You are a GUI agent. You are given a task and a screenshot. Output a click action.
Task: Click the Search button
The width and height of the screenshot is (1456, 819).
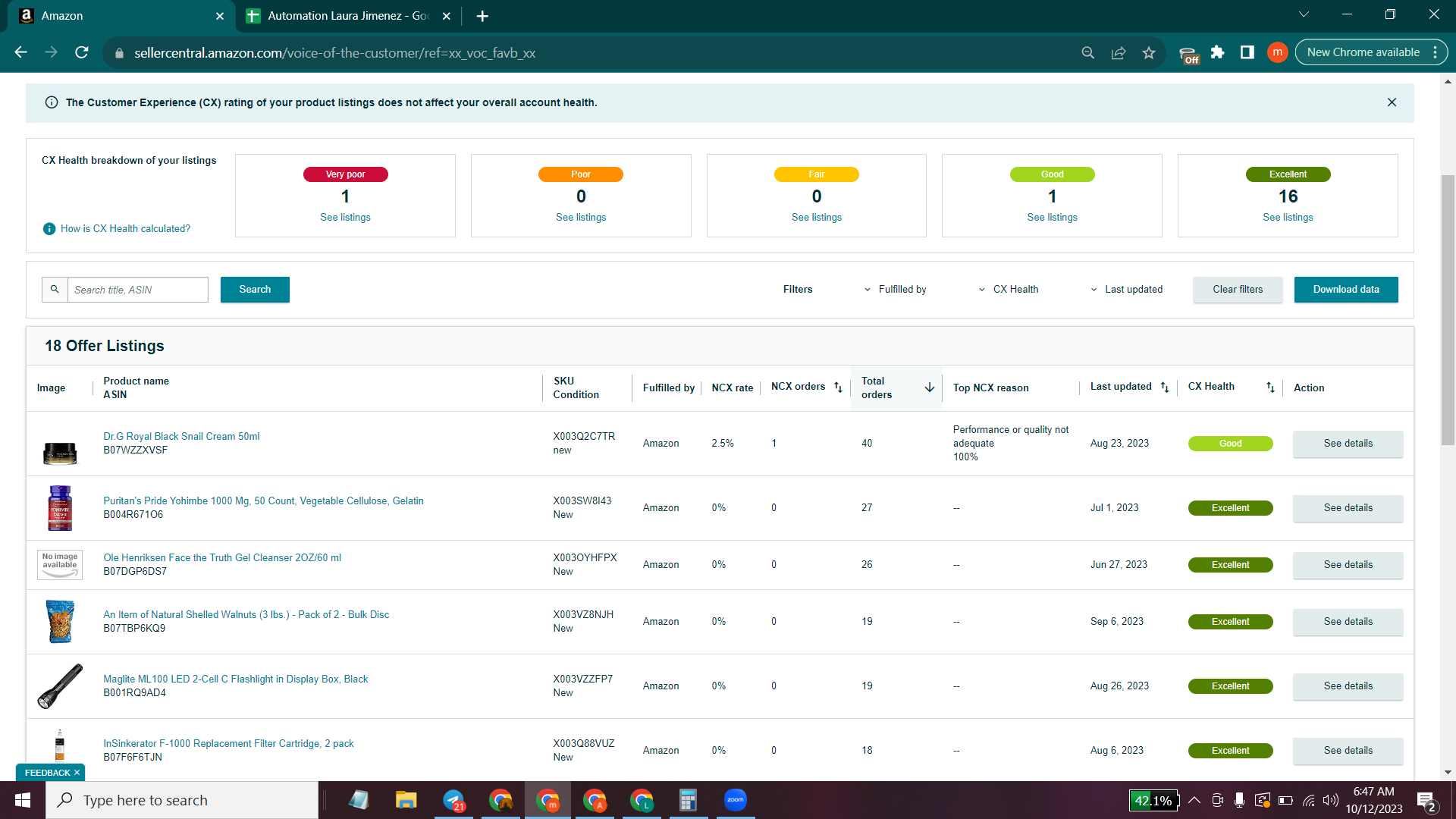coord(255,290)
